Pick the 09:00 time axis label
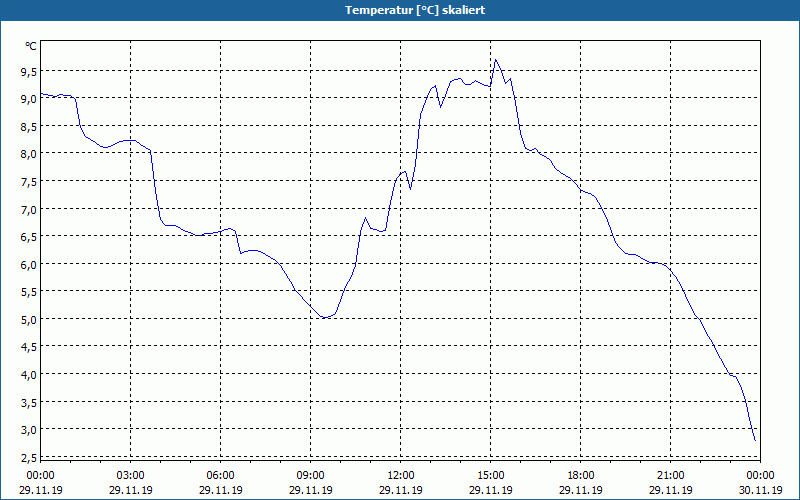800x500 pixels. click(x=311, y=476)
